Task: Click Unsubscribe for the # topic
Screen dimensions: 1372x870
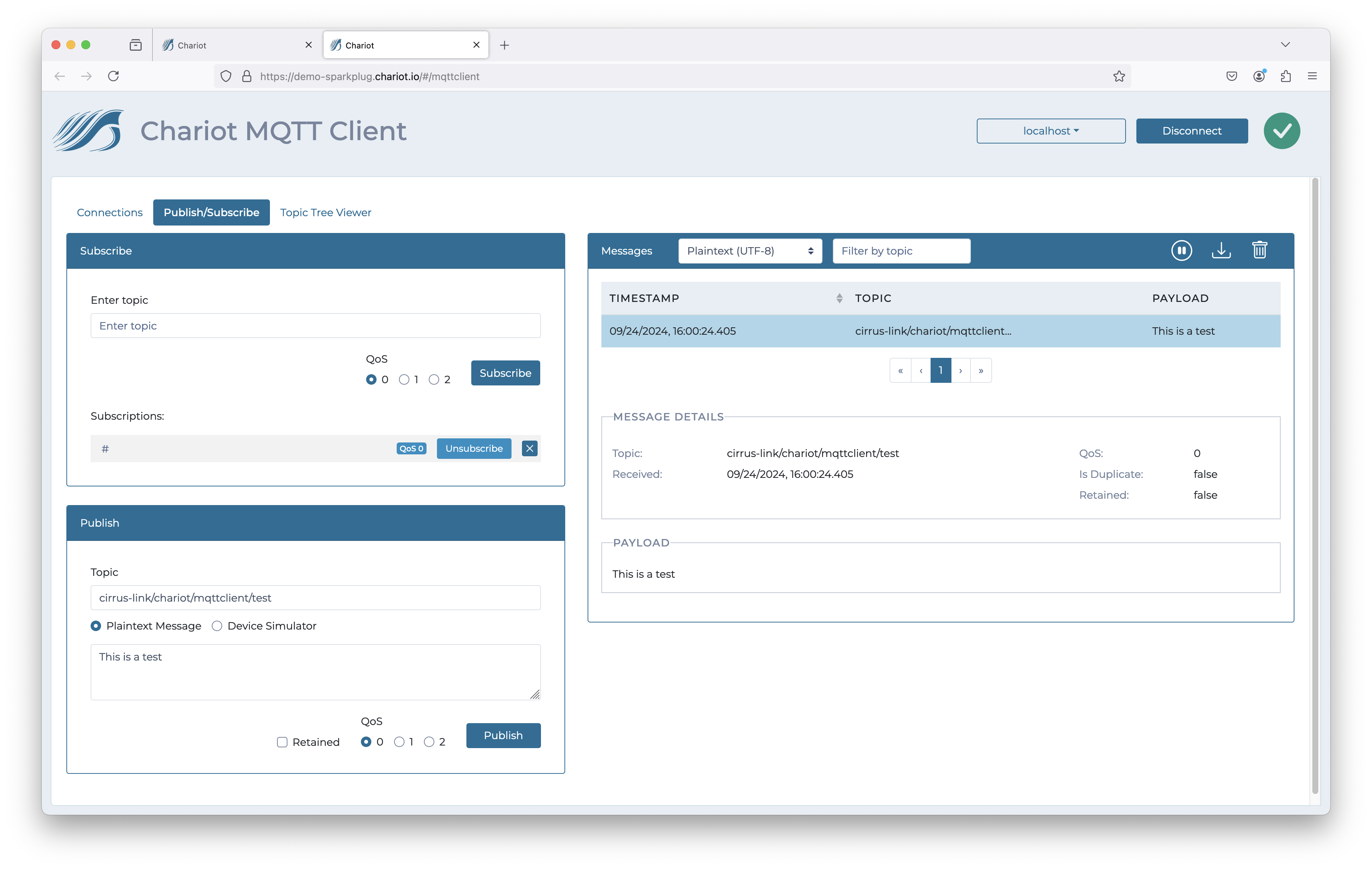Action: [x=473, y=448]
